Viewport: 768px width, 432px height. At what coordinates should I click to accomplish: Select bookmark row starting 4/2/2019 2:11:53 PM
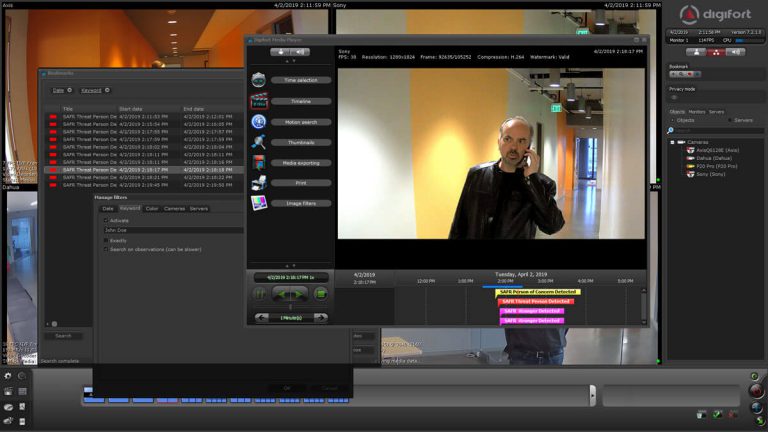[x=144, y=117]
